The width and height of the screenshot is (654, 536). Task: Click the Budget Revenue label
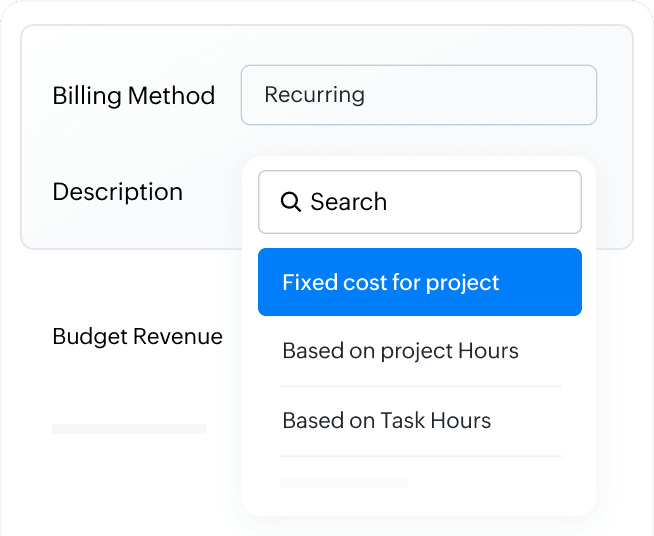[x=137, y=337]
